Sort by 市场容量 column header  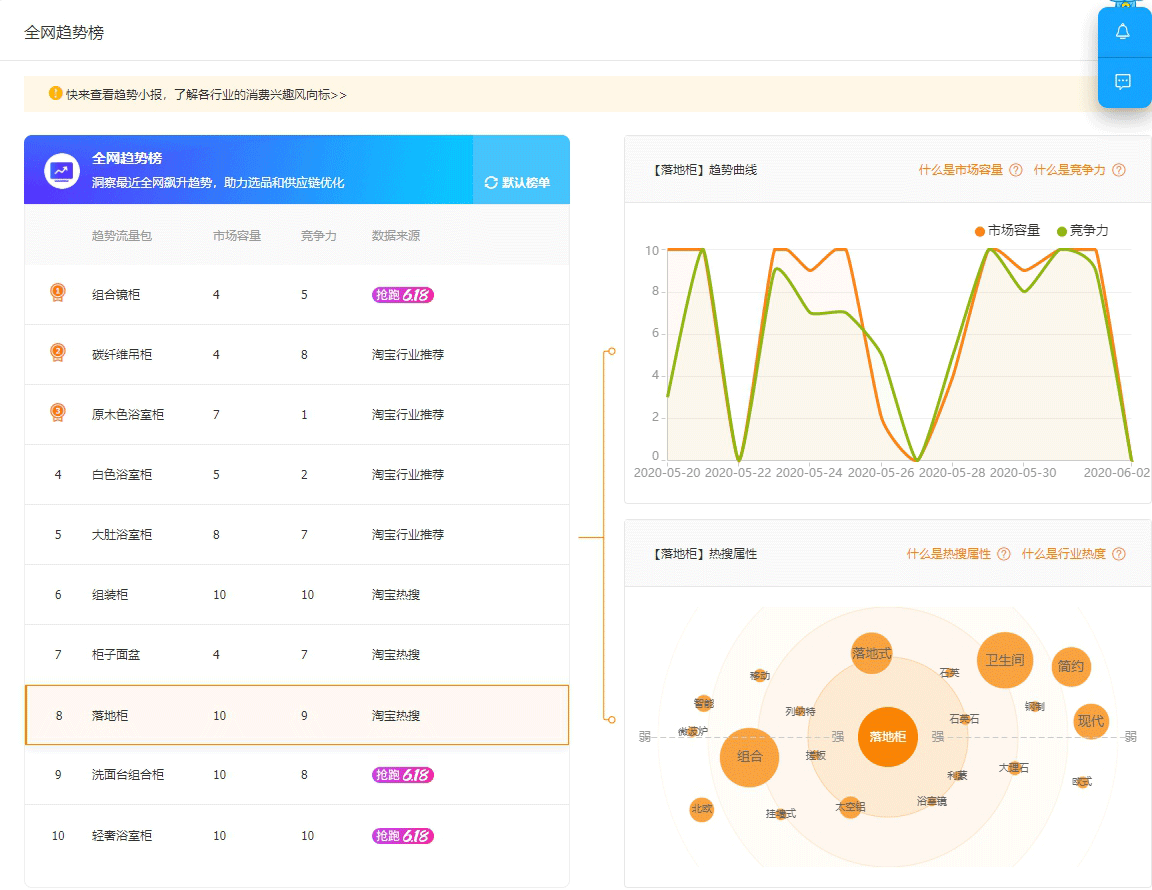[237, 236]
